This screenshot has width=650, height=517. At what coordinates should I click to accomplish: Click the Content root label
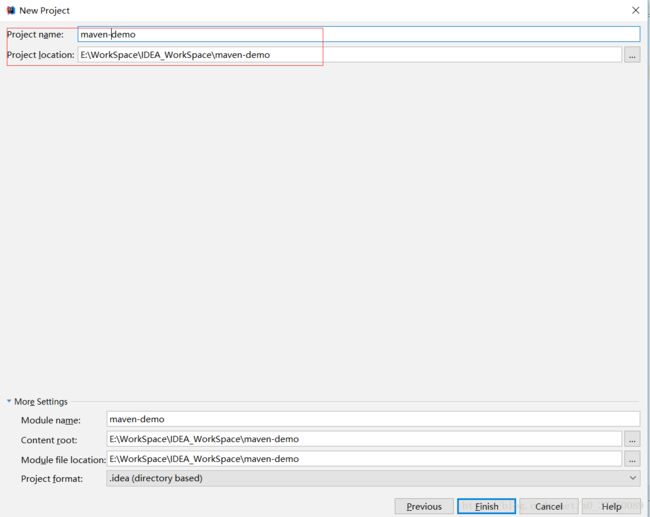(x=49, y=440)
